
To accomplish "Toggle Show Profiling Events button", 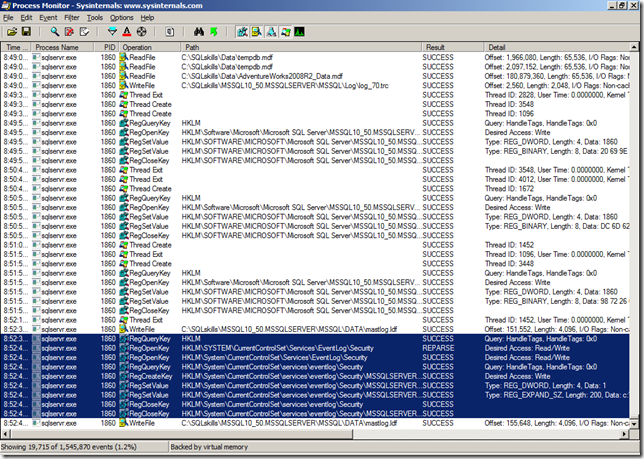I will click(299, 32).
